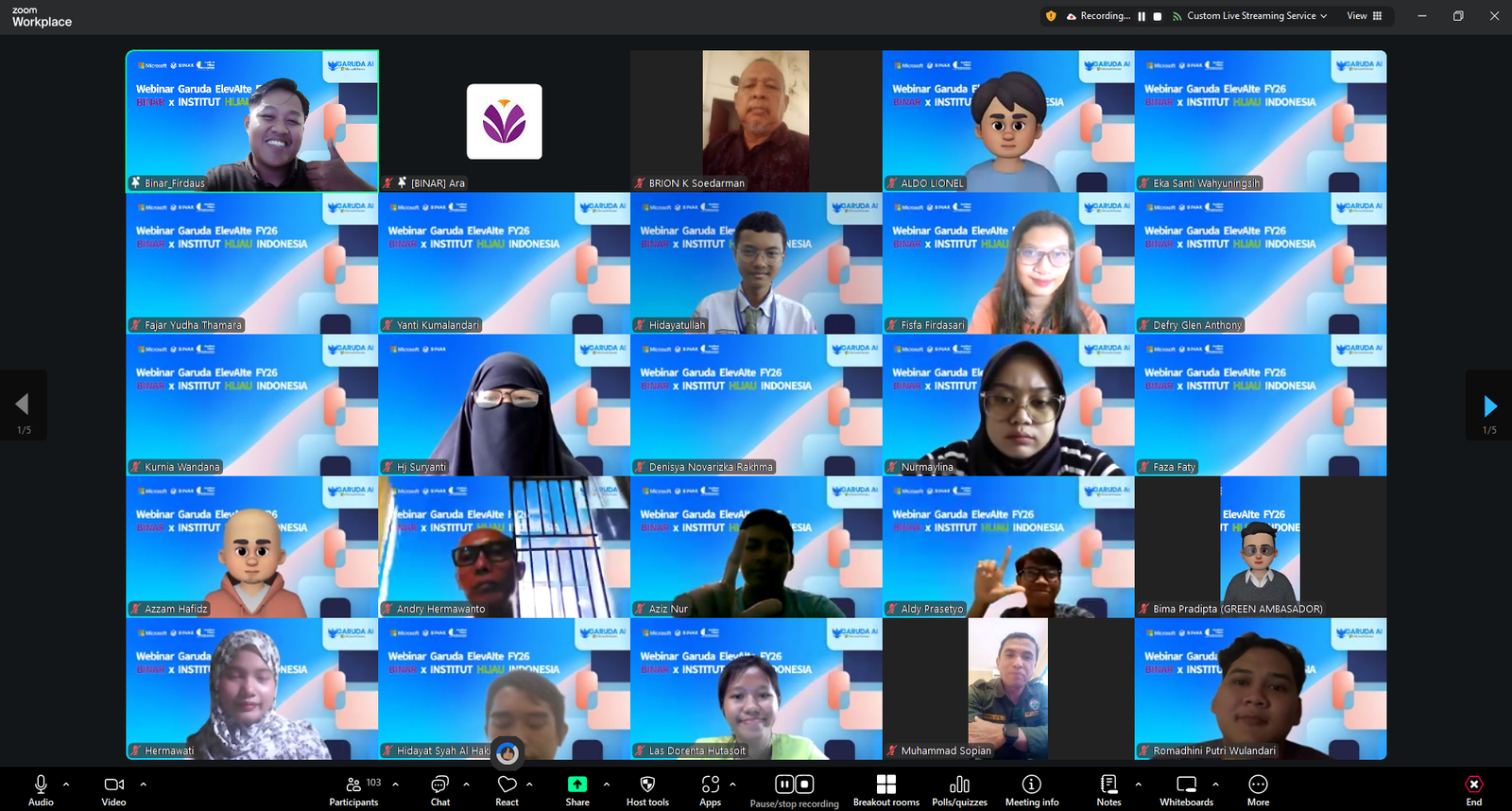
Task: Expand the React options arrow
Action: [529, 784]
